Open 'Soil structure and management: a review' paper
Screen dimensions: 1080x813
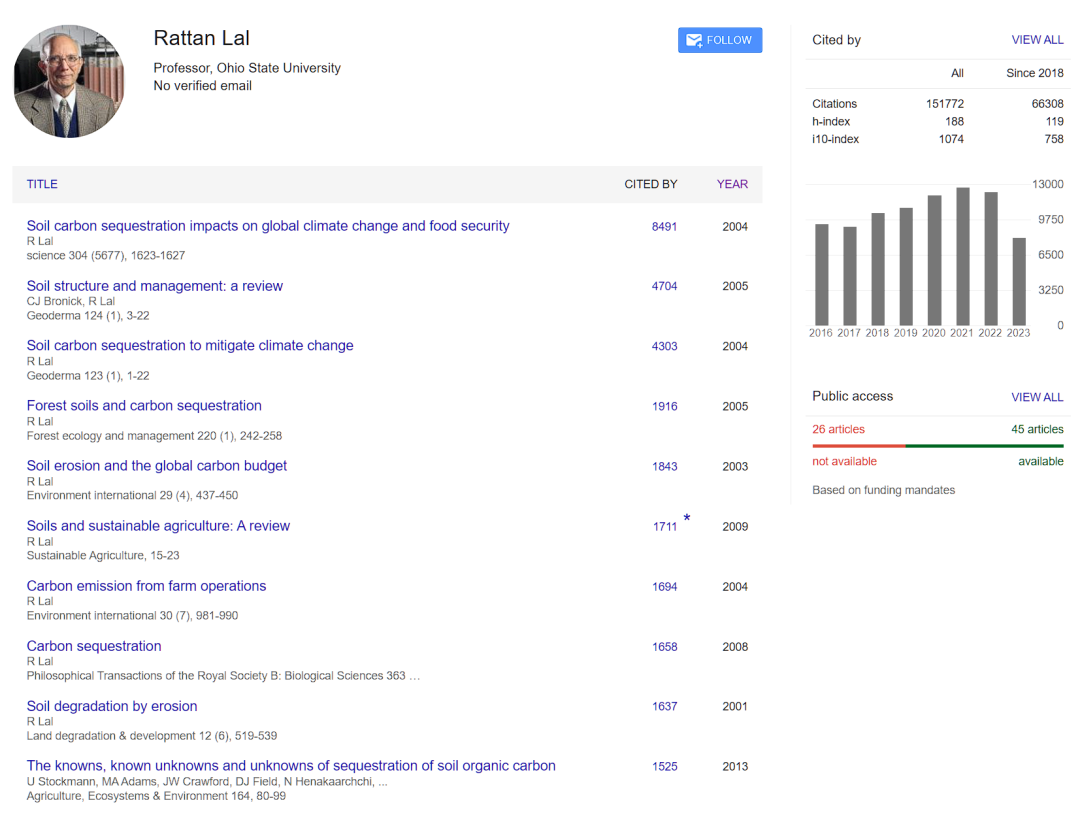click(x=154, y=286)
